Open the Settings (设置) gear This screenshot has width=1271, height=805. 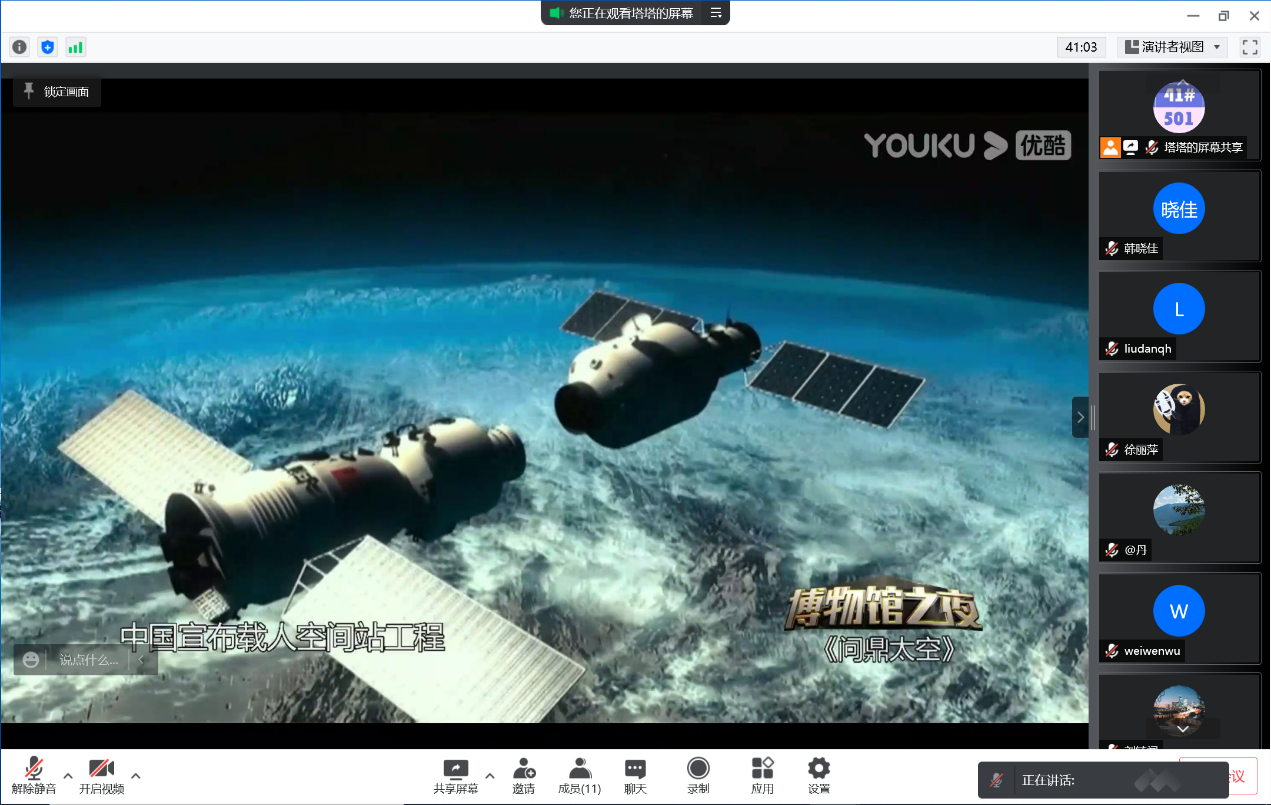click(819, 775)
